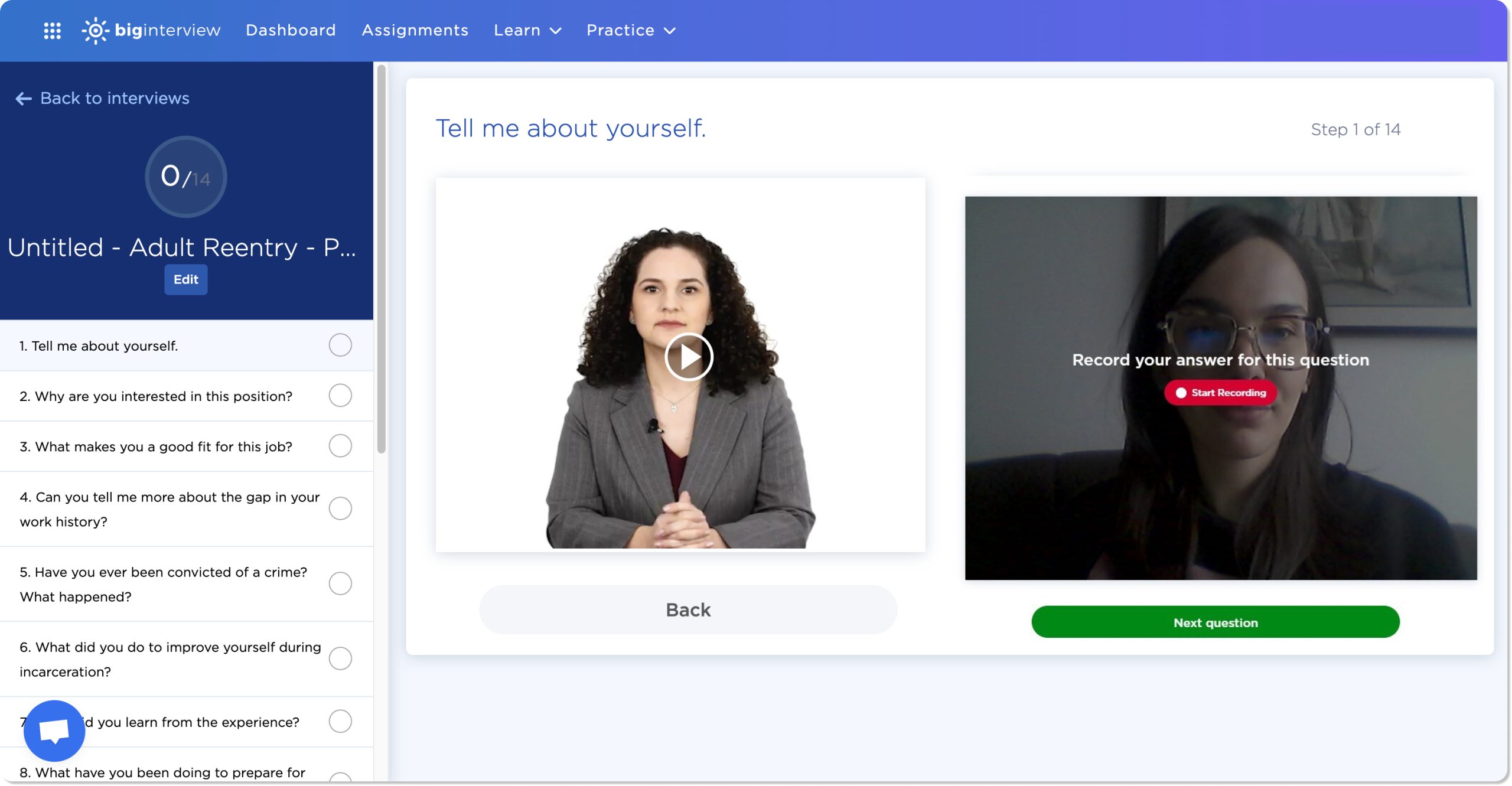Toggle question 6 improve yourself during incarceration

(x=340, y=658)
